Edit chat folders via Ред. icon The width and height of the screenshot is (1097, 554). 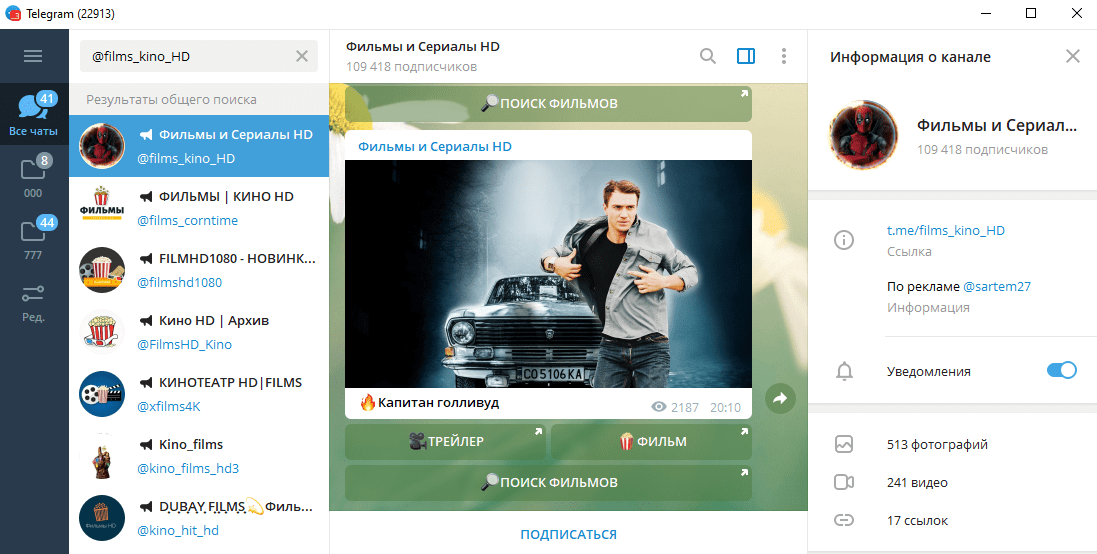33,301
